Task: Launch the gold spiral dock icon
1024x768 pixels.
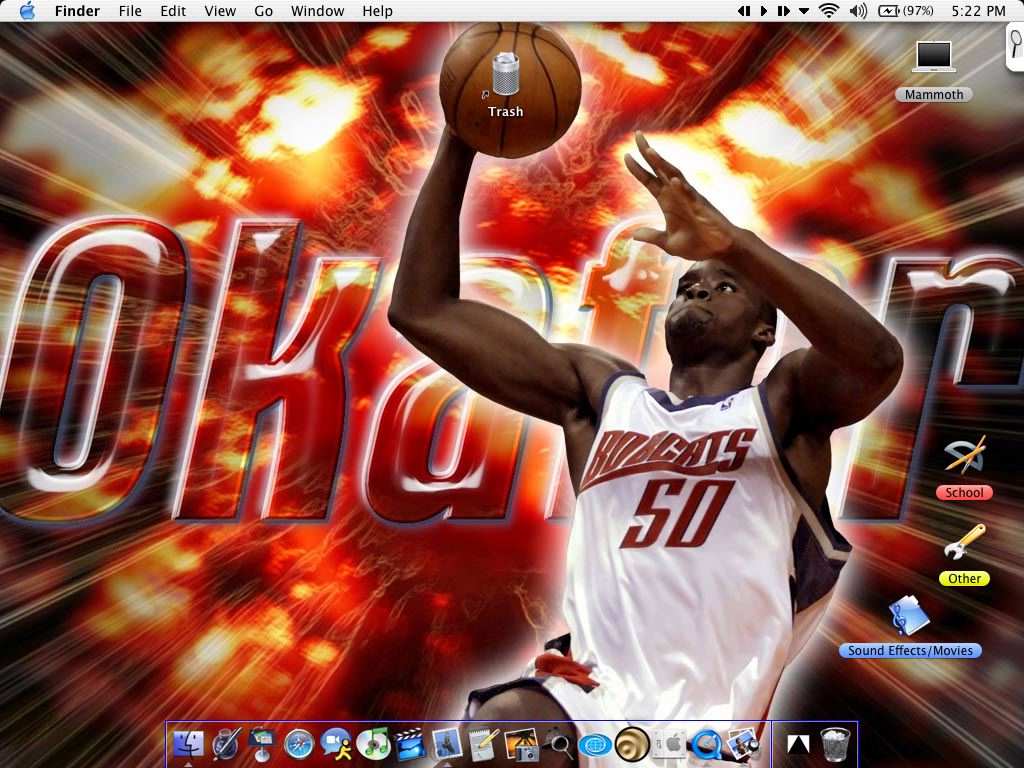Action: coord(632,744)
